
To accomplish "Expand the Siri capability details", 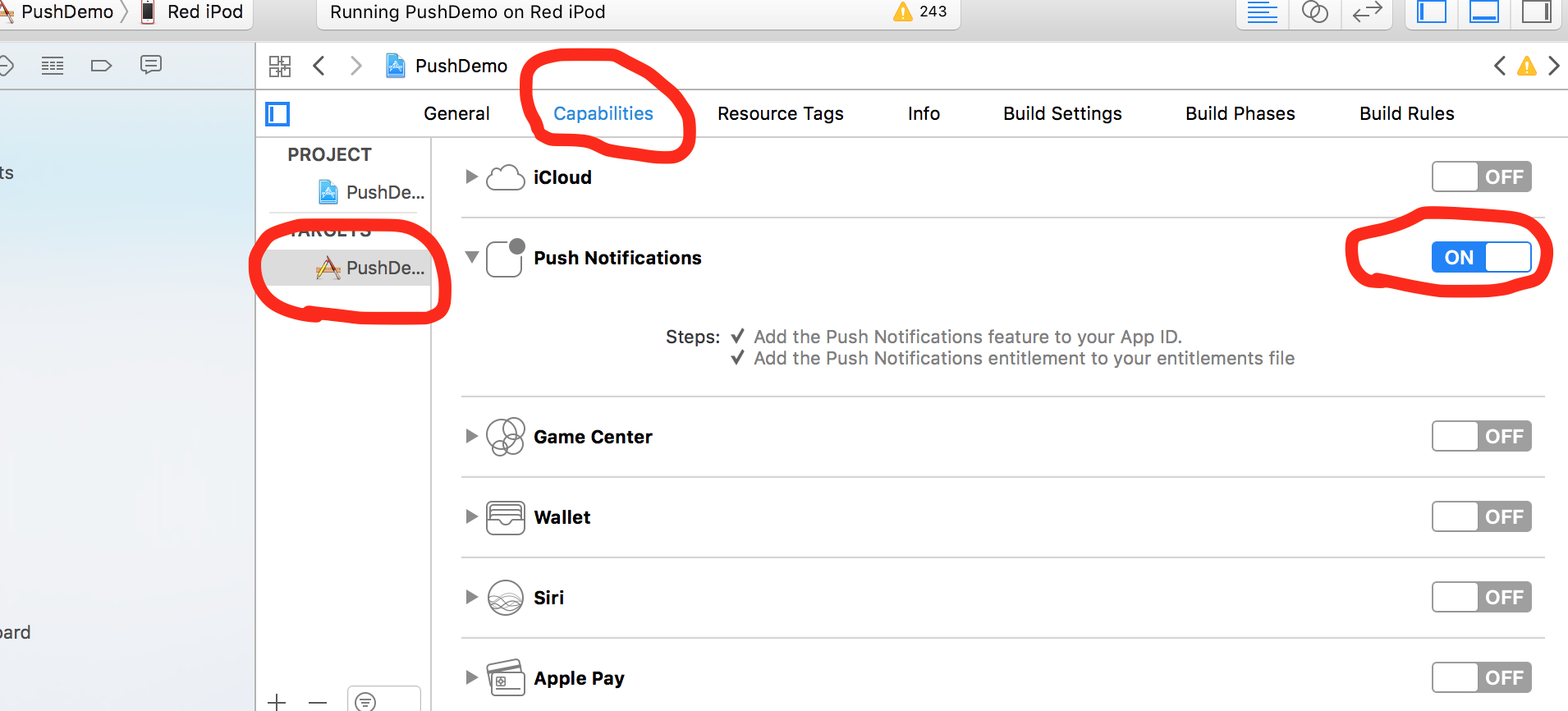I will [471, 597].
